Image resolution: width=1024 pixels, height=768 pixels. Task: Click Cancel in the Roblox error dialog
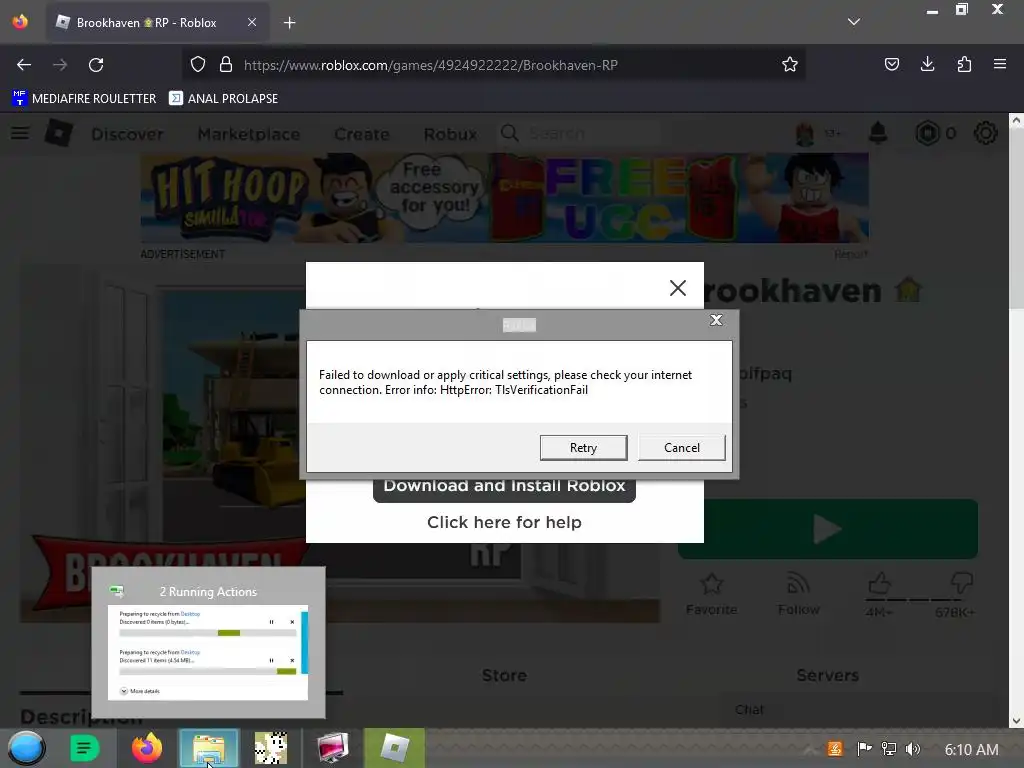pyautogui.click(x=681, y=447)
